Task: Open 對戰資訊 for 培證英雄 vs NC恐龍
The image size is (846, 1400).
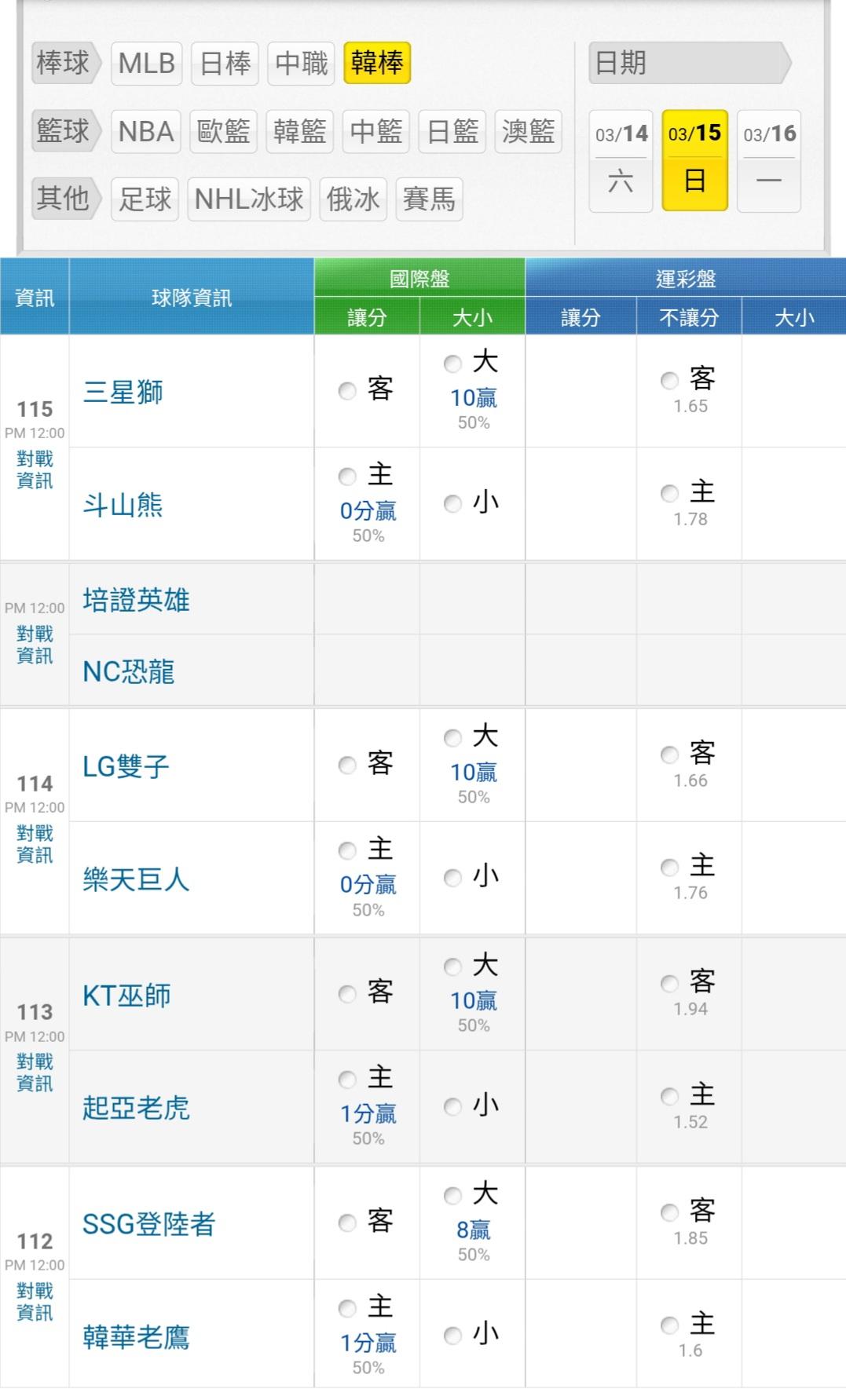Action: coord(35,645)
